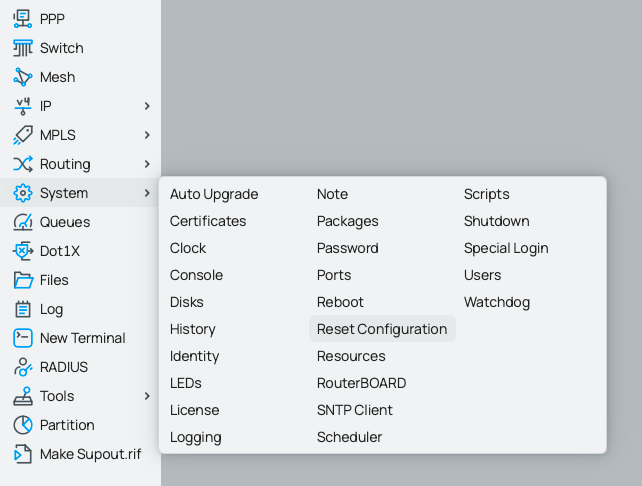Click the Switch icon in sidebar
This screenshot has width=642, height=486.
[23, 48]
